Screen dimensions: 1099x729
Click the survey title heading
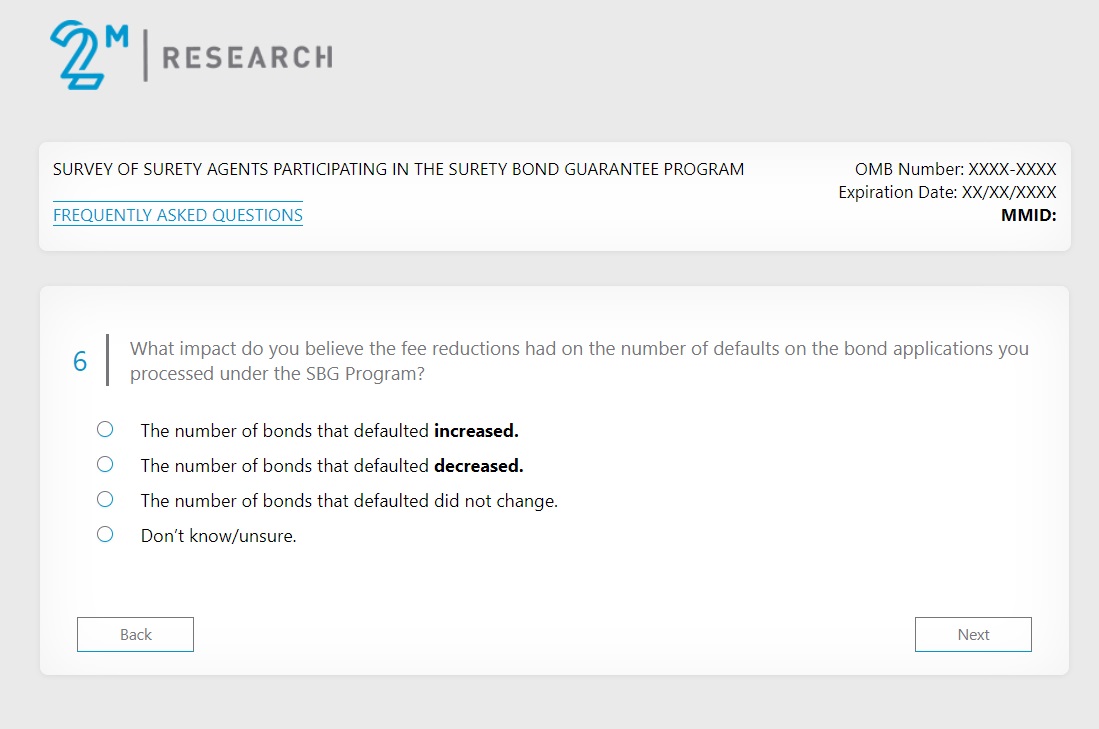click(x=398, y=169)
